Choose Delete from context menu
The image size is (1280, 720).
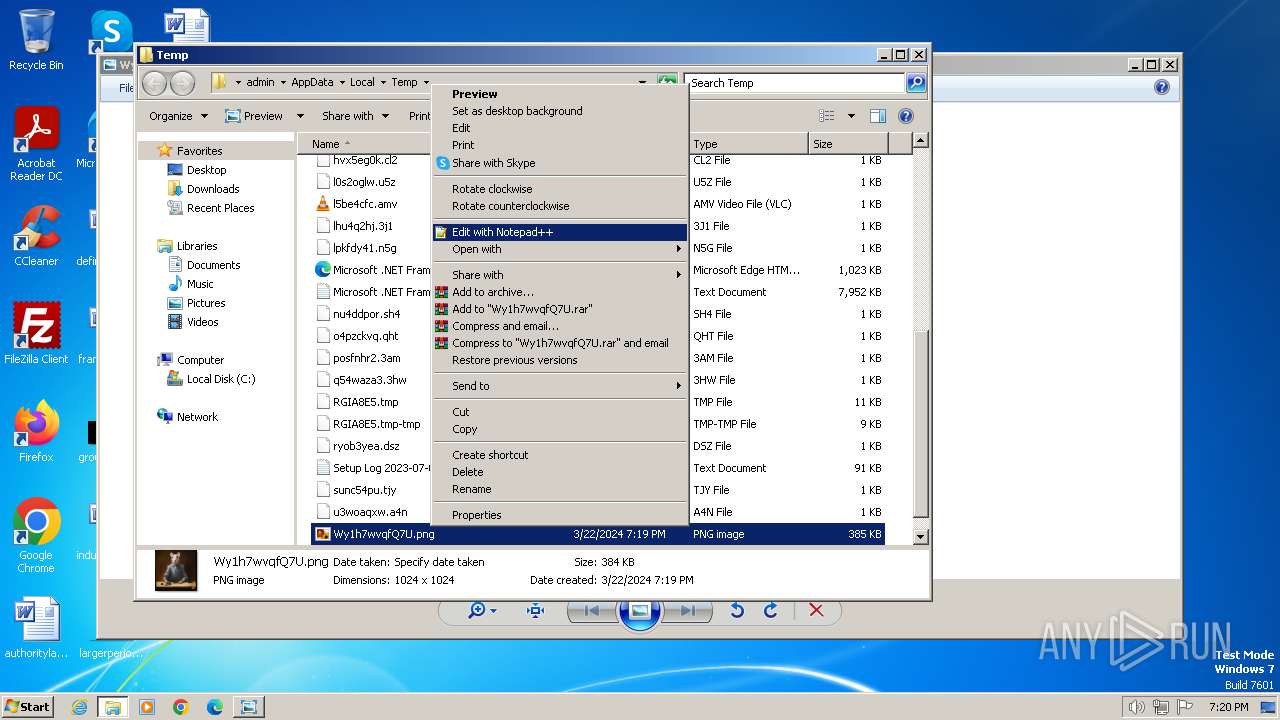point(560,472)
